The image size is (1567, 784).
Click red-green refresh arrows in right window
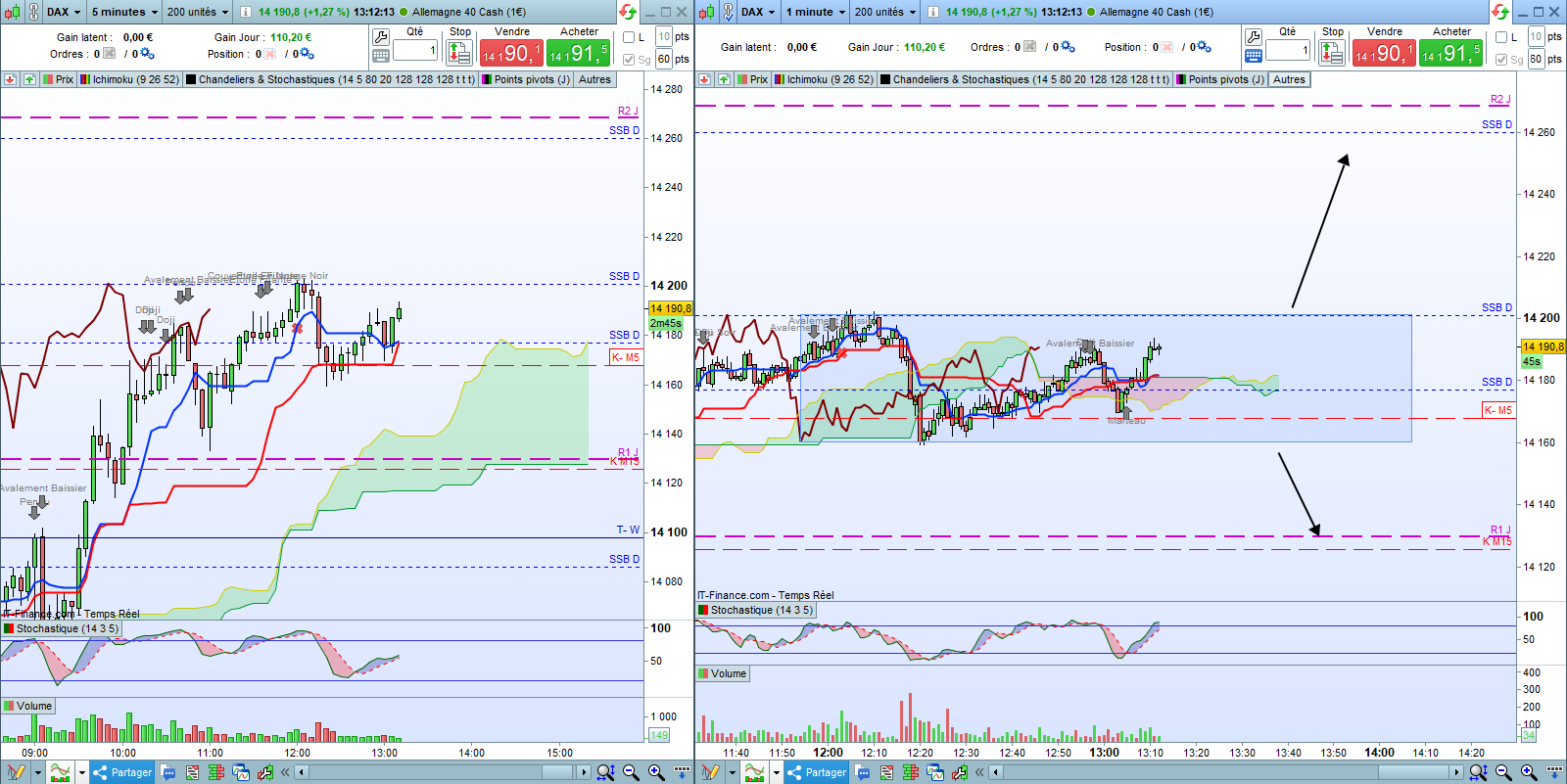click(x=1499, y=12)
